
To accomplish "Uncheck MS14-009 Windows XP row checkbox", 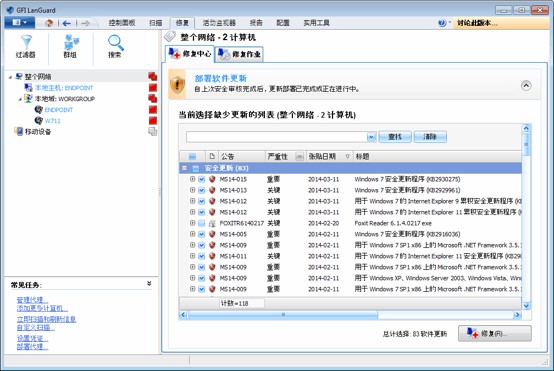I will click(x=201, y=278).
